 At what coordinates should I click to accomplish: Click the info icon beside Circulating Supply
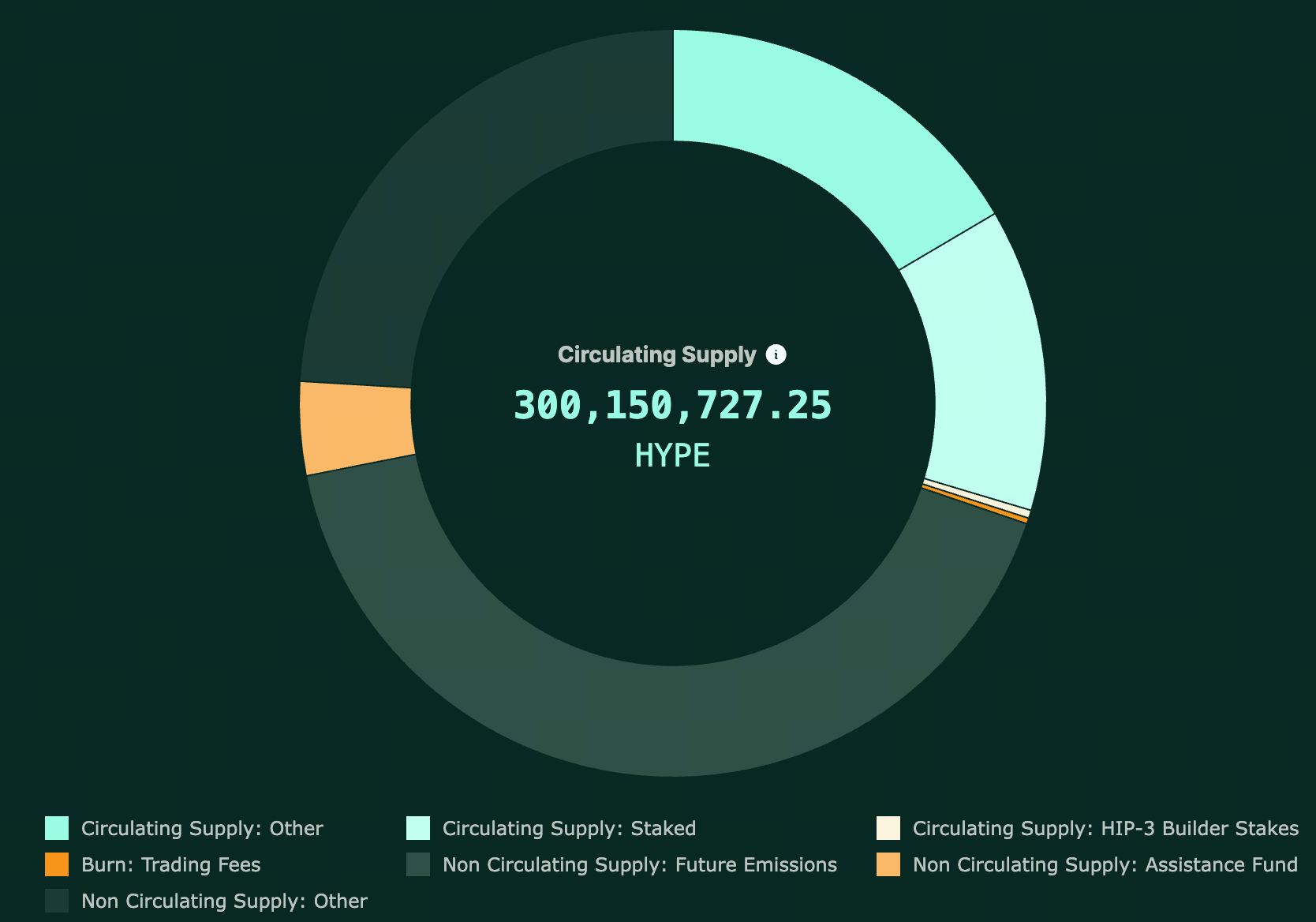(778, 354)
